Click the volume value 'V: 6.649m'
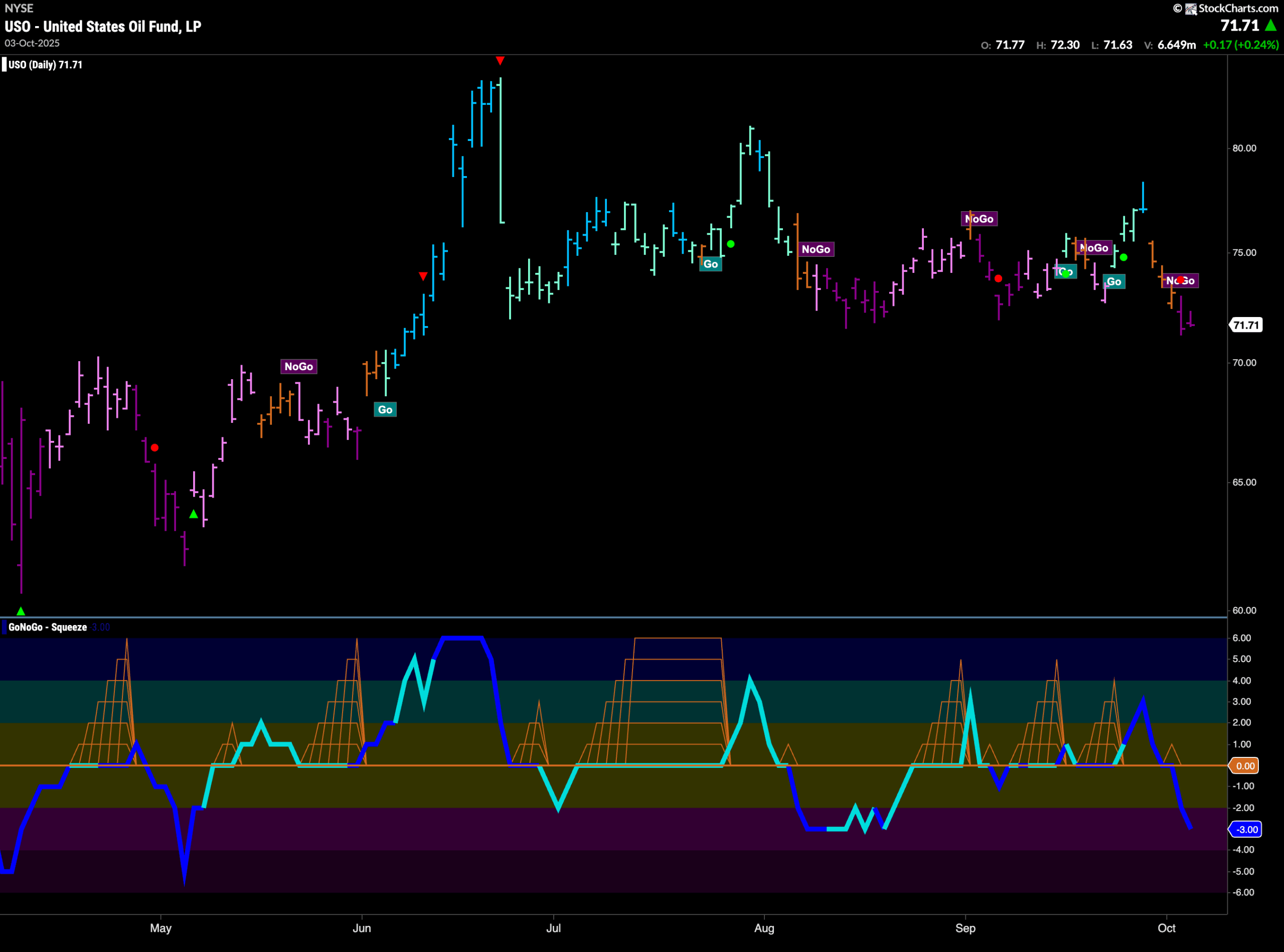This screenshot has height=952, width=1284. coord(1170,45)
